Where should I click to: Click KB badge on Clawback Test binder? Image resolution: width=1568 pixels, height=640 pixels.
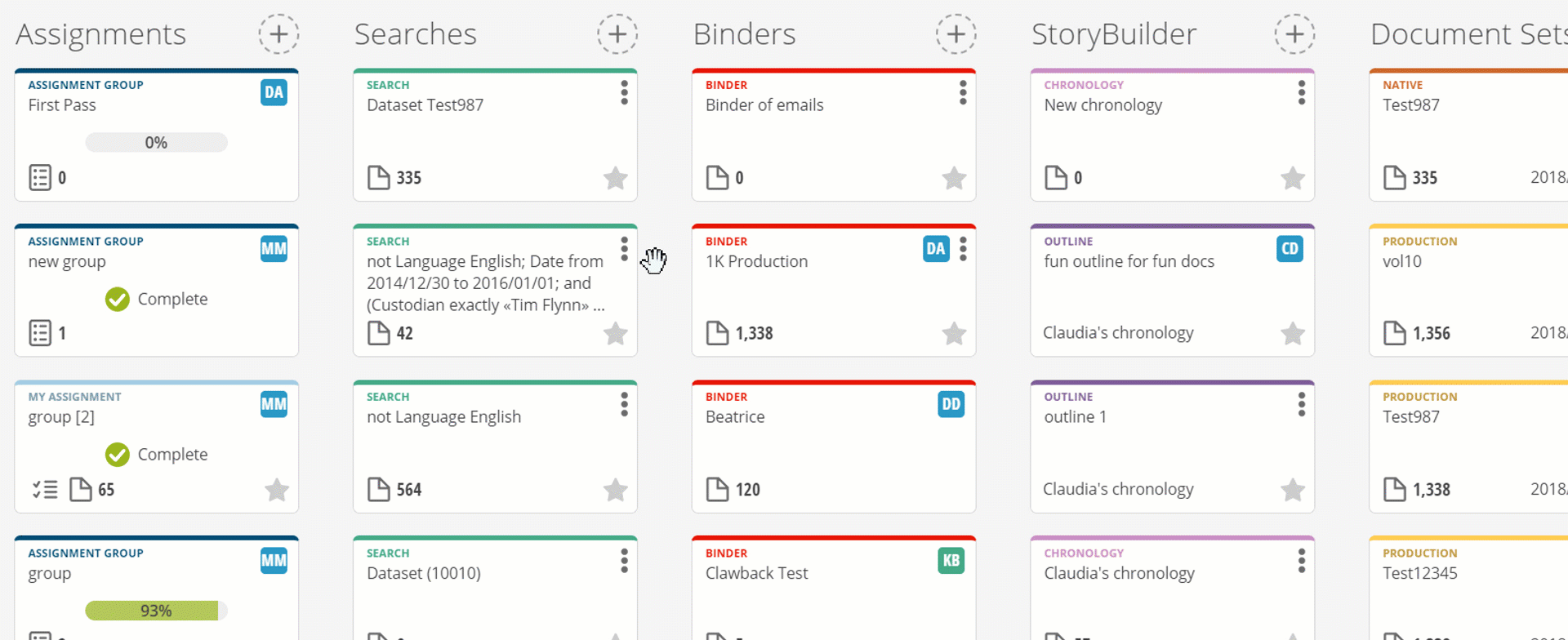click(951, 561)
